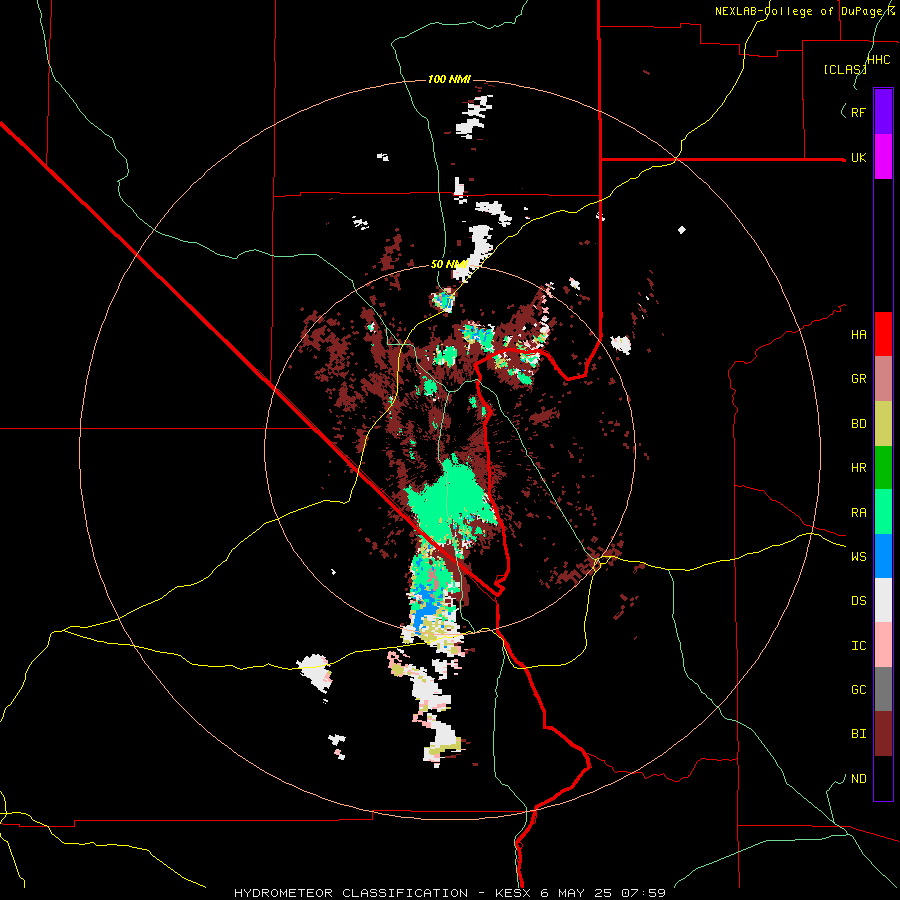Click the brown BI legend swatch
This screenshot has height=900, width=900.
tap(883, 734)
